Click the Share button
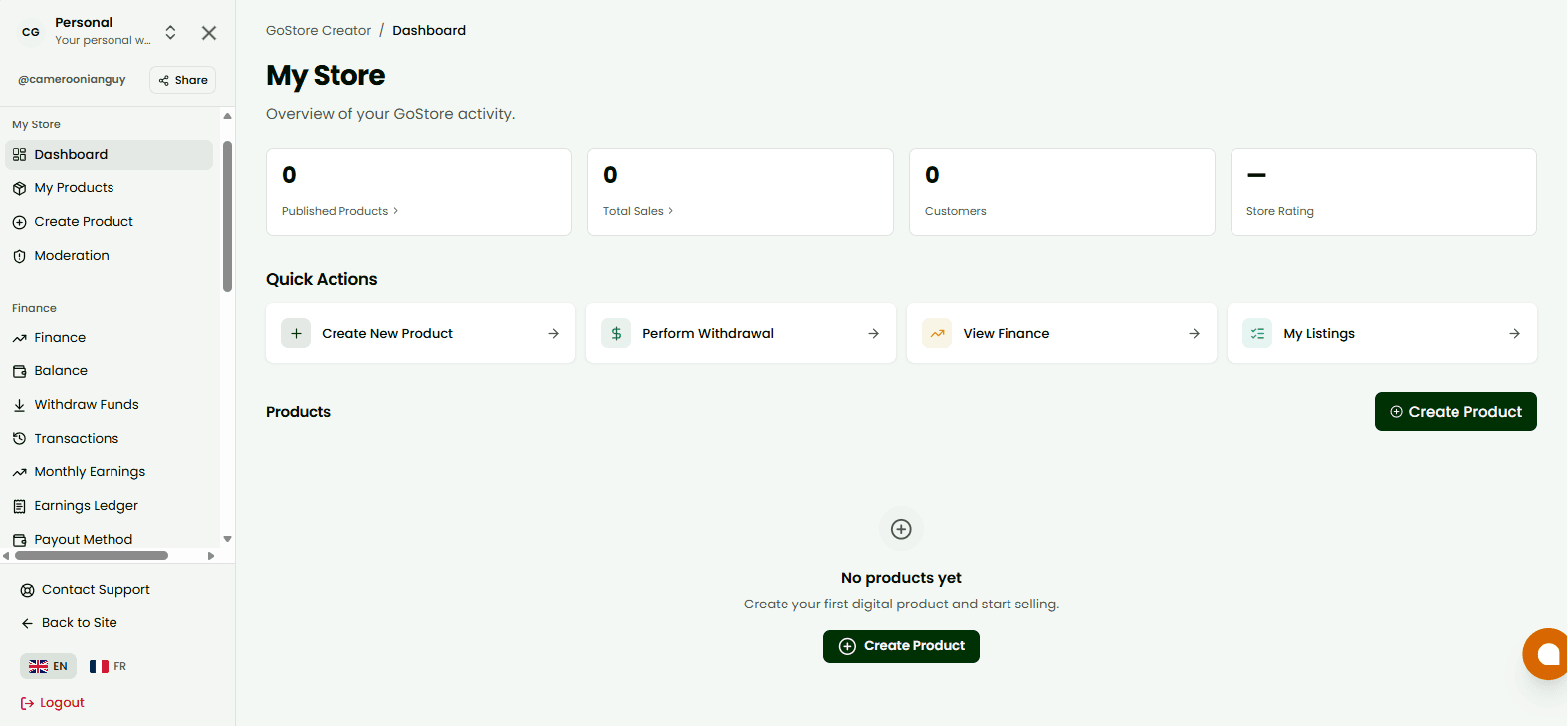Image resolution: width=1568 pixels, height=726 pixels. pos(183,80)
